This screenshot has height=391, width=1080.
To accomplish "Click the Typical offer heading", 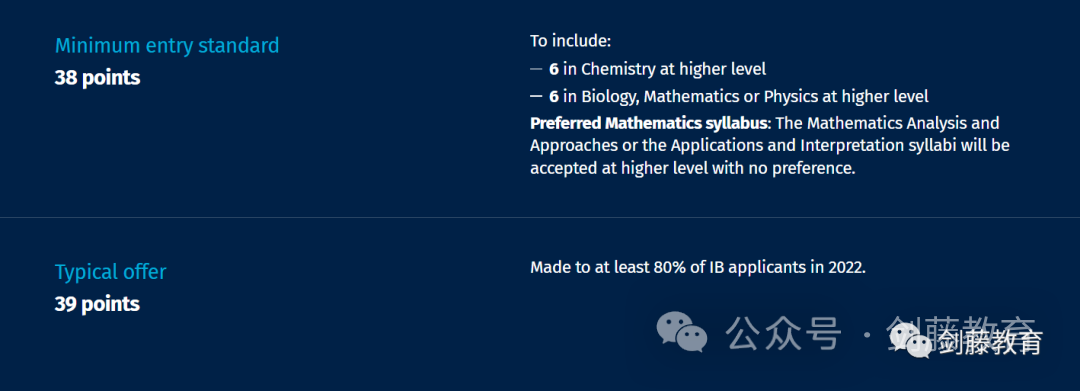I will point(110,272).
